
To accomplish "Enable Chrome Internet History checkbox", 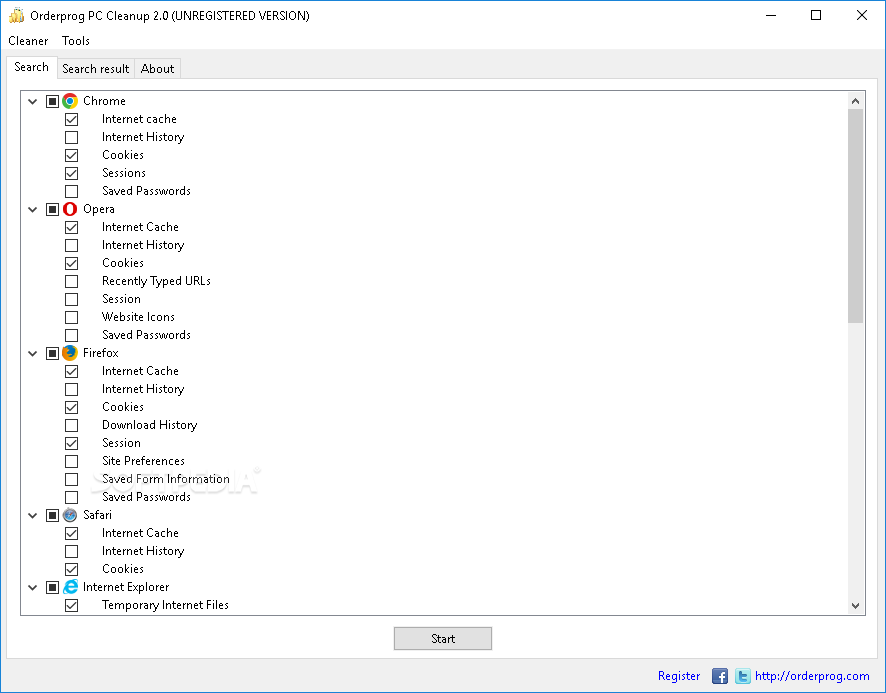I will 71,137.
